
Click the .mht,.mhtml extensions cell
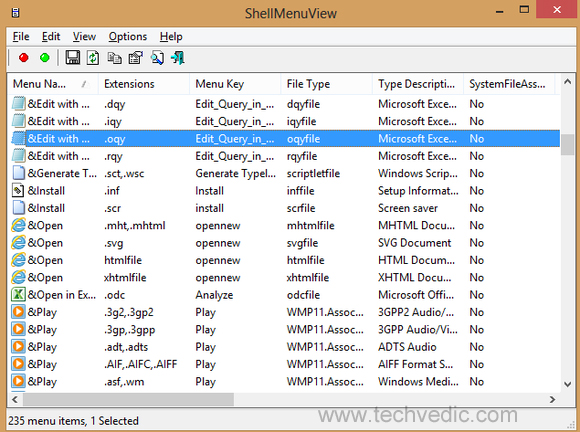coord(135,226)
